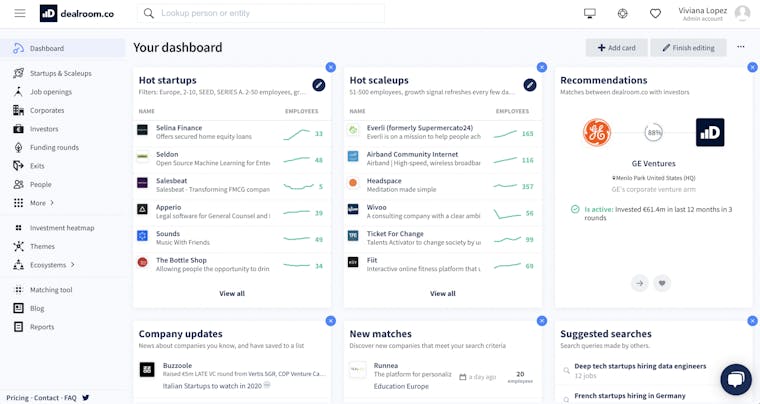Click the GE Ventures logo

597,132
